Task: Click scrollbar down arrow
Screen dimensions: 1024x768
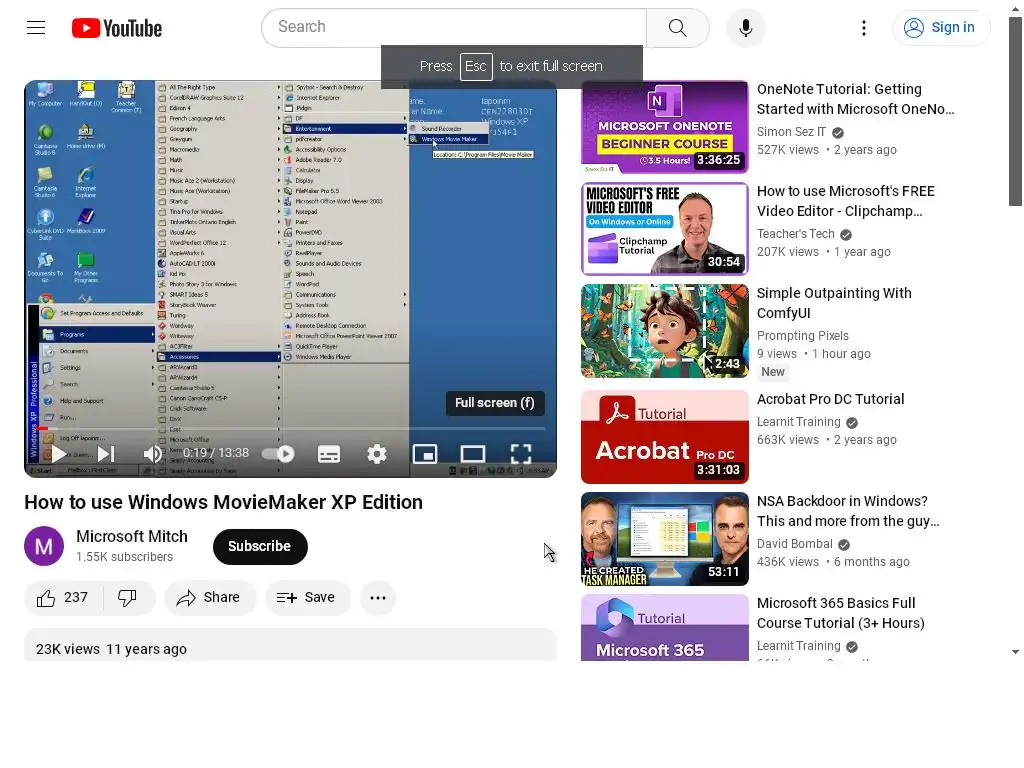Action: [x=1015, y=652]
